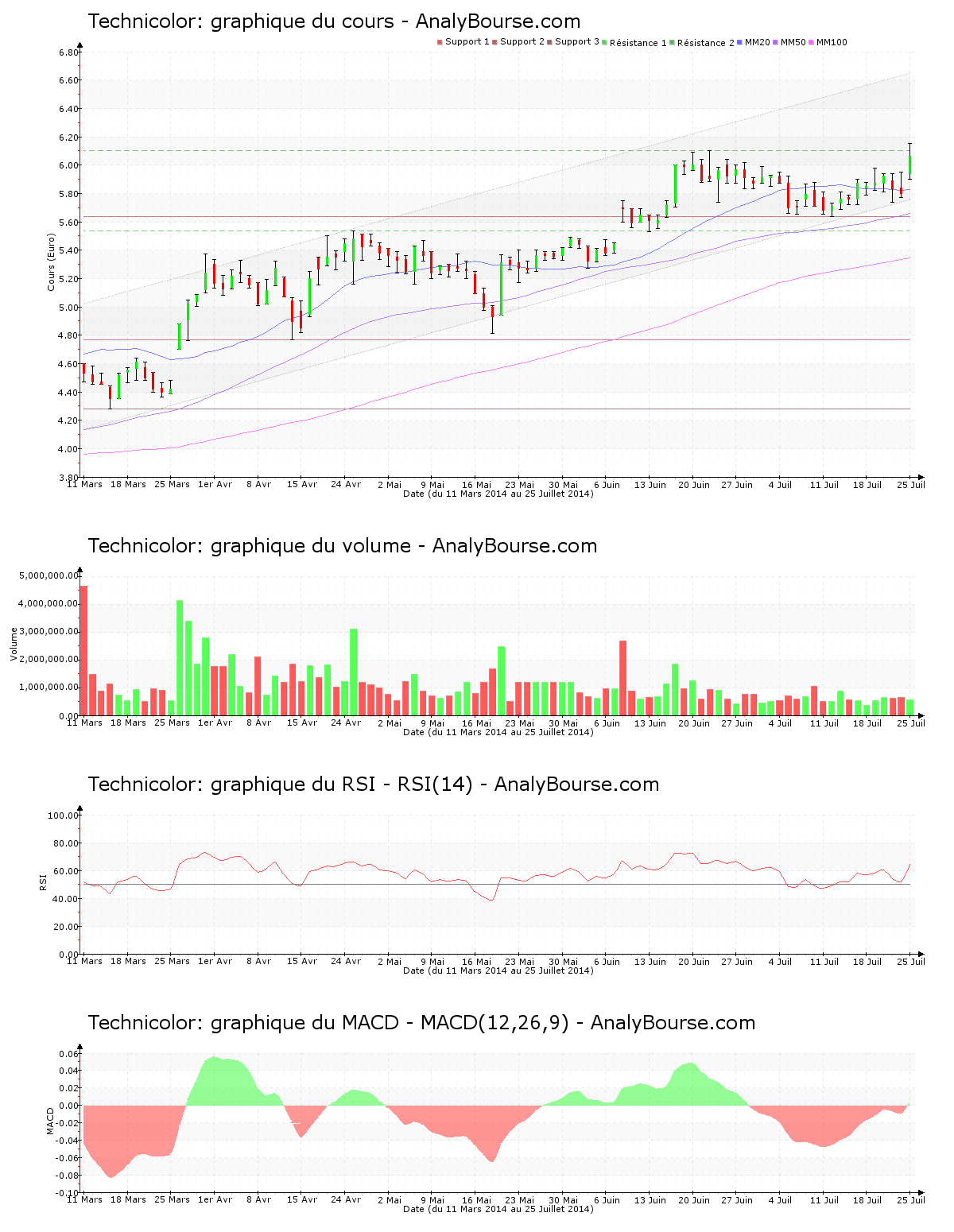This screenshot has height=1232, width=954.
Task: Click the Support 1 legend color square
Action: point(440,42)
